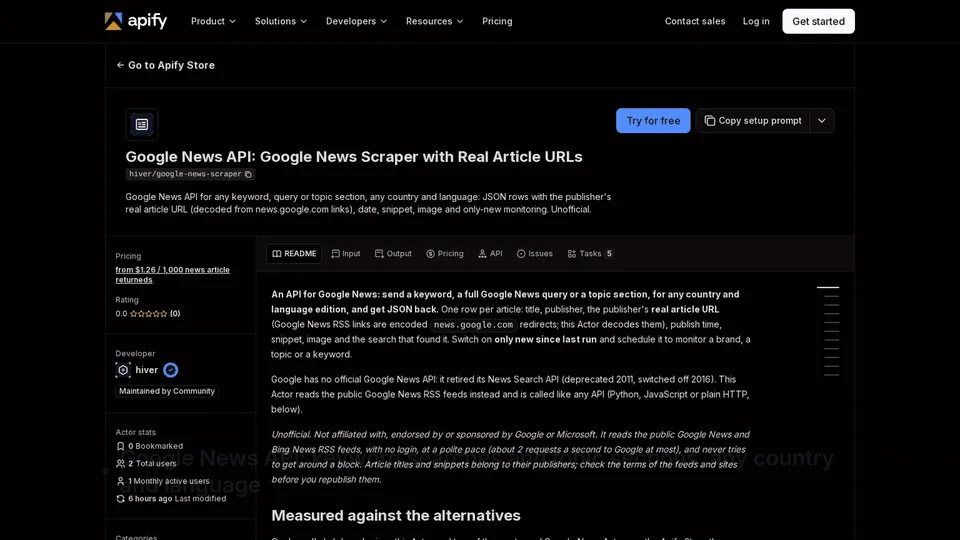Open the pricing link from $1.26 per 1,000
The image size is (960, 540).
point(172,274)
